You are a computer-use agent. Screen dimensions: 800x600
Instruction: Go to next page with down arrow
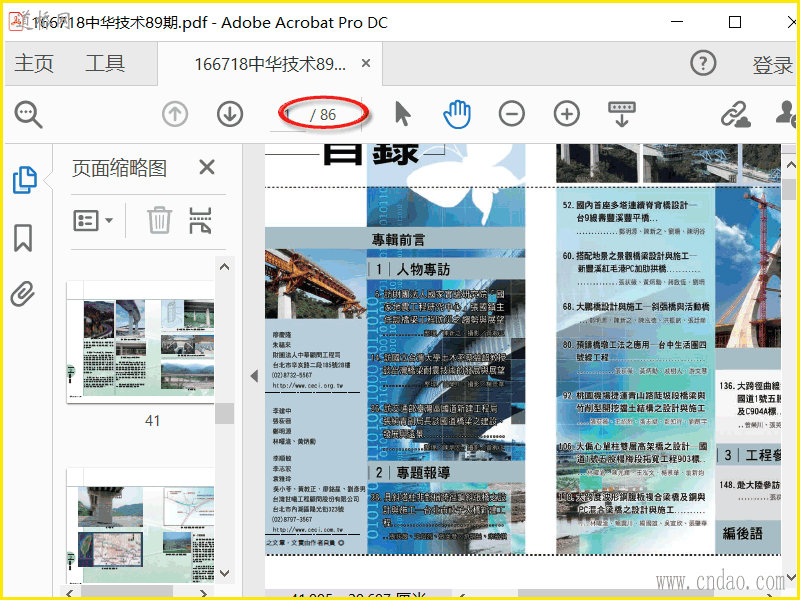tap(230, 114)
